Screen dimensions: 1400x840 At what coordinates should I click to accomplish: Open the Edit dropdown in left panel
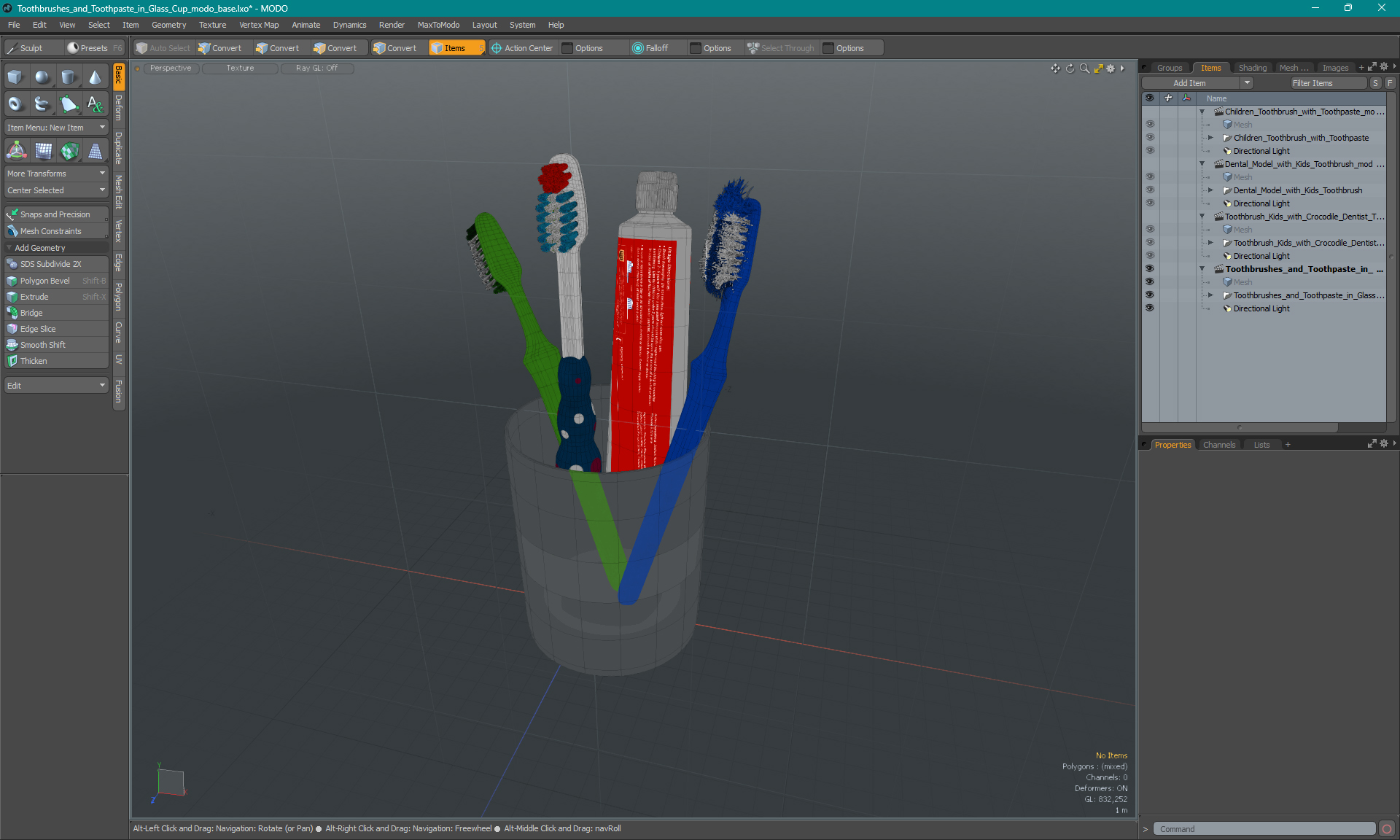[x=56, y=386]
